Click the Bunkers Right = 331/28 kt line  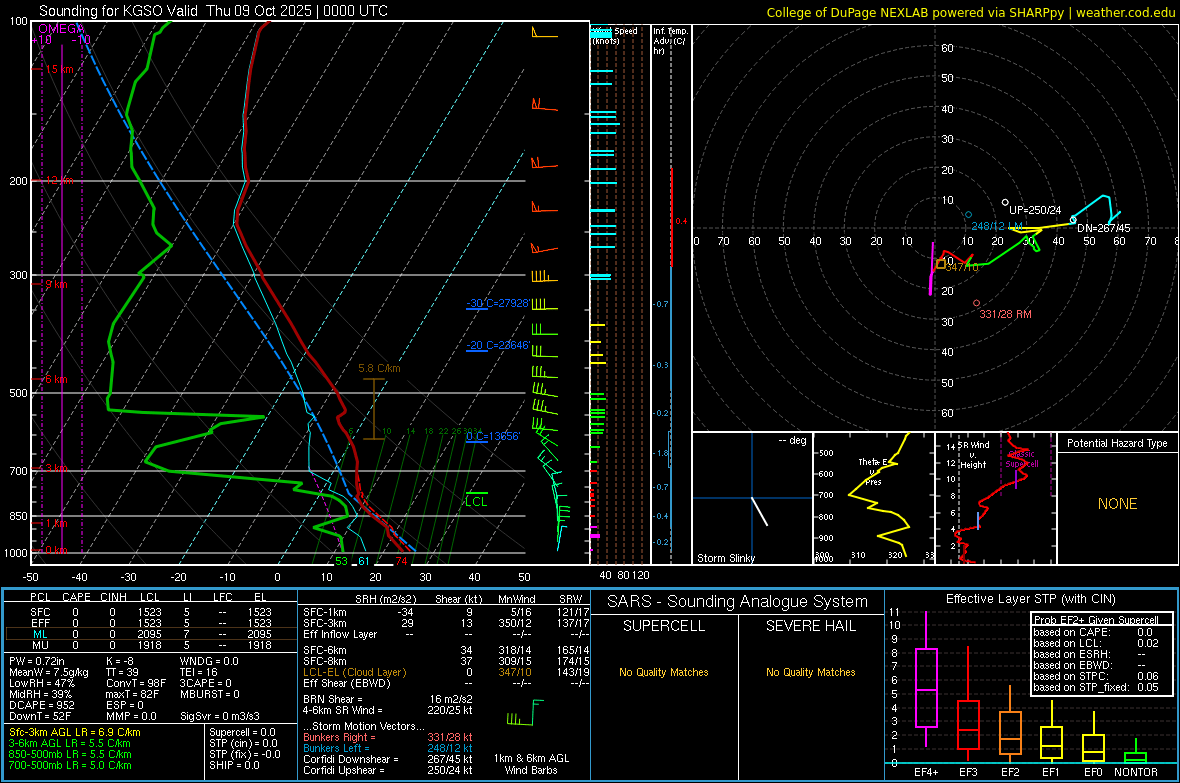[388, 738]
